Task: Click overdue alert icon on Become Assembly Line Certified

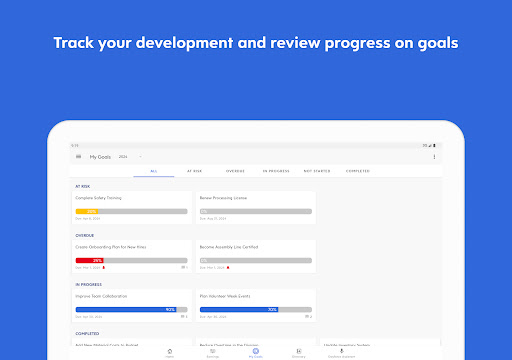Action: pos(228,267)
